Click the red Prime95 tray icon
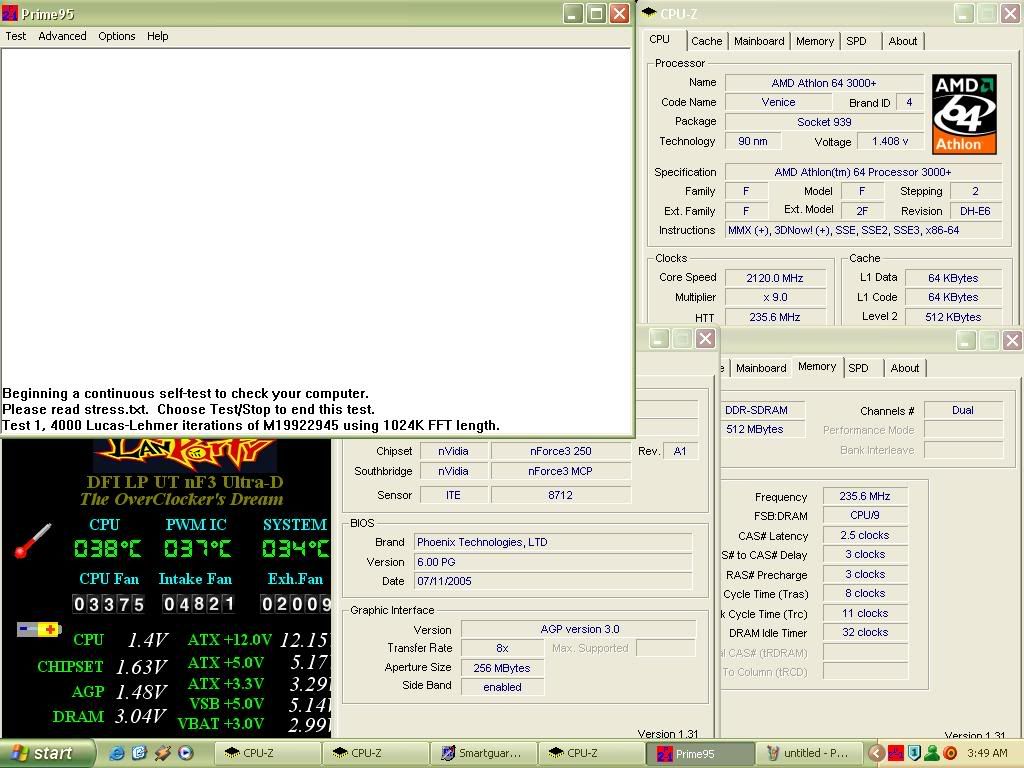The height and width of the screenshot is (768, 1024). click(895, 753)
